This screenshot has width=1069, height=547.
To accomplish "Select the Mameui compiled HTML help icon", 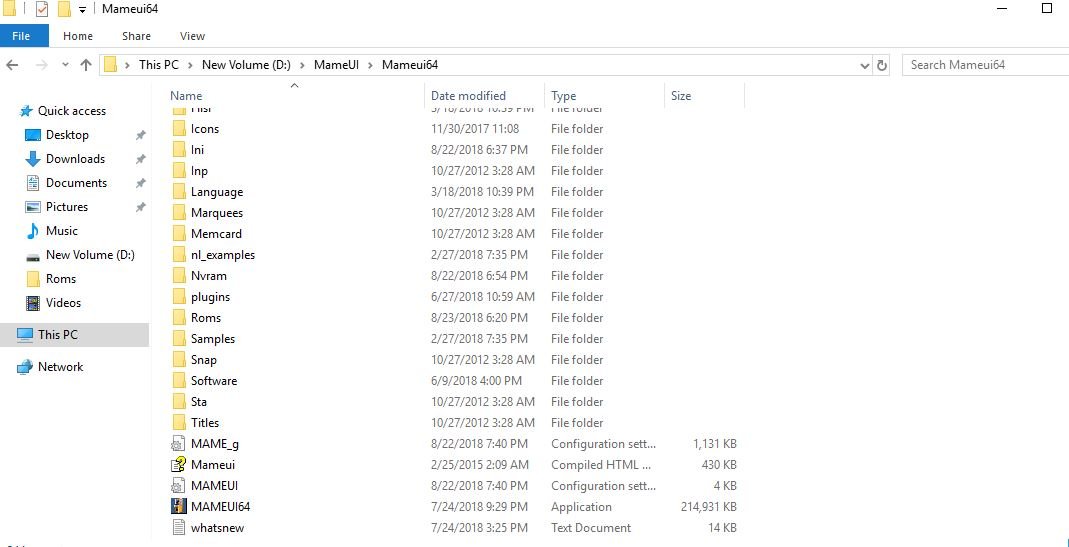I will [178, 464].
